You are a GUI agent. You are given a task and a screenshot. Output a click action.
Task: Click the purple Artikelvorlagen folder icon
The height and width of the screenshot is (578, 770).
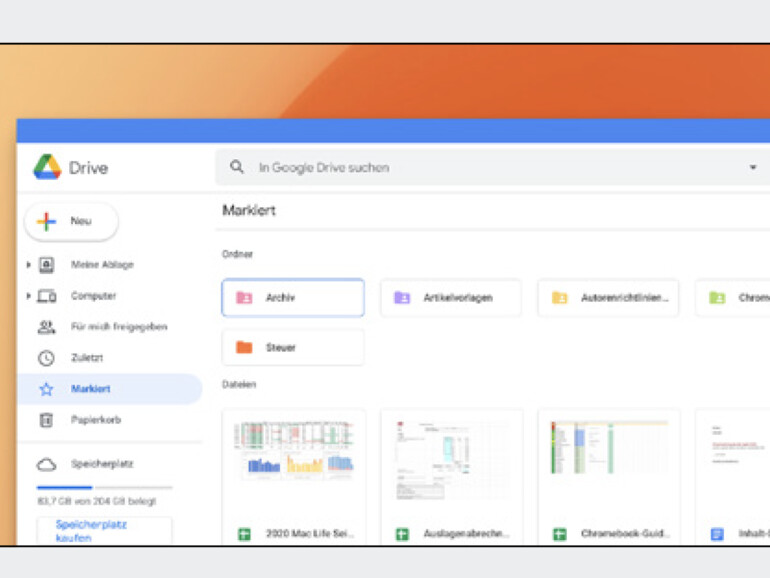point(402,298)
